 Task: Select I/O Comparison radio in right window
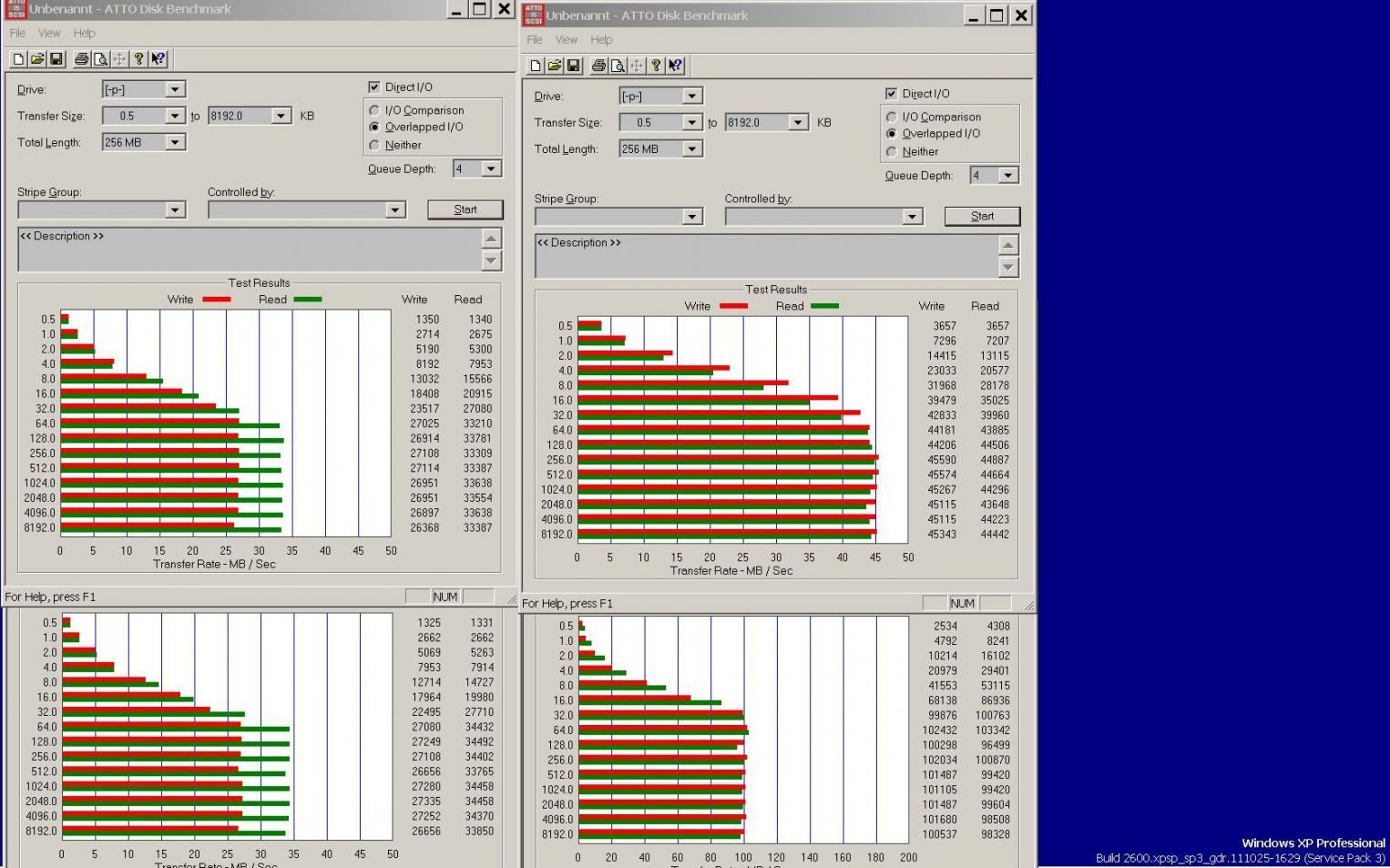pyautogui.click(x=892, y=117)
